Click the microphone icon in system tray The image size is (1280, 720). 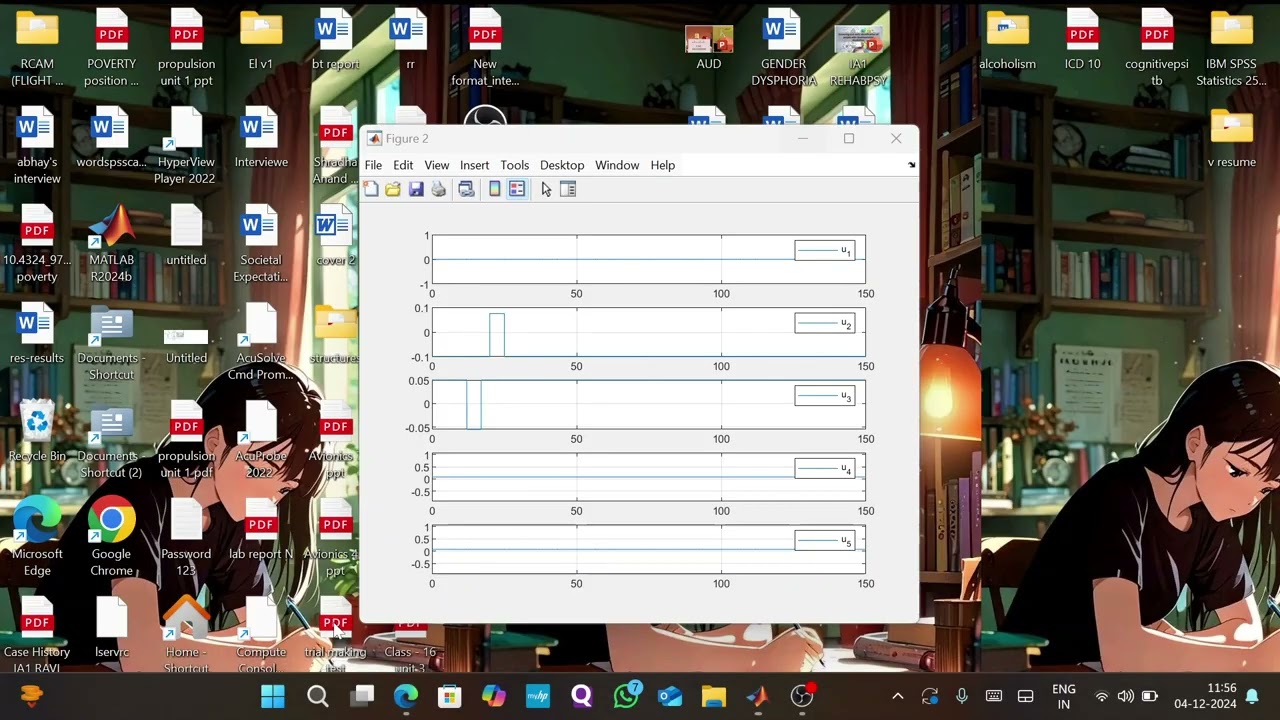click(962, 696)
